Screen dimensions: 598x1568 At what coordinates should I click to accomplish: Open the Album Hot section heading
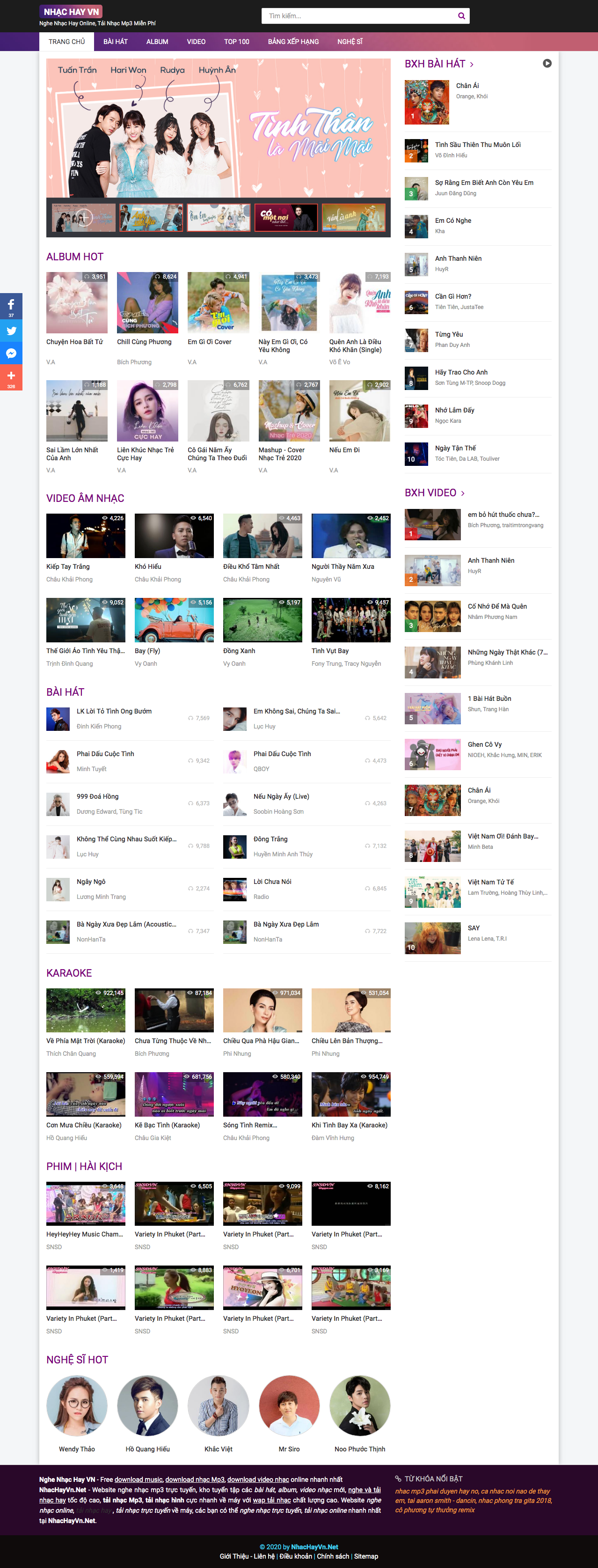[75, 257]
